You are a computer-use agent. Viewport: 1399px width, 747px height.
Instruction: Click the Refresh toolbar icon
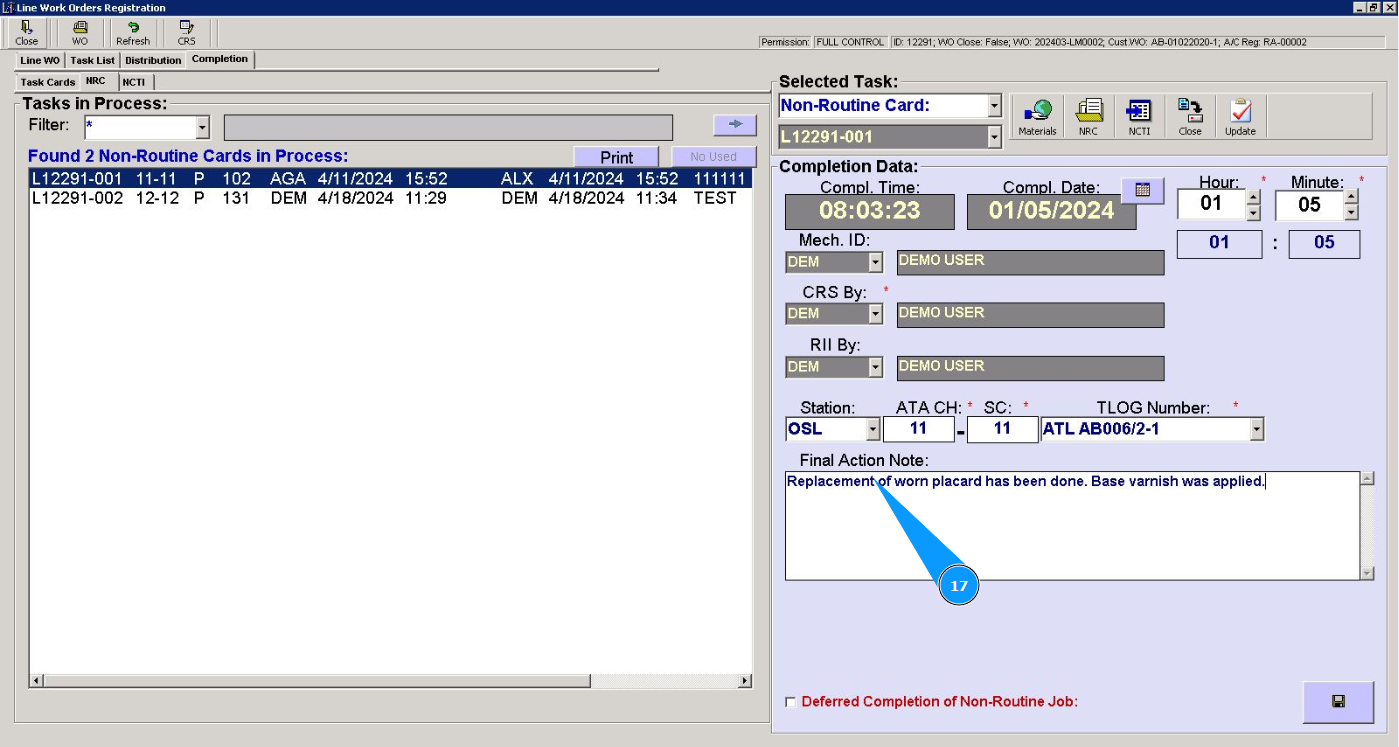(x=133, y=33)
